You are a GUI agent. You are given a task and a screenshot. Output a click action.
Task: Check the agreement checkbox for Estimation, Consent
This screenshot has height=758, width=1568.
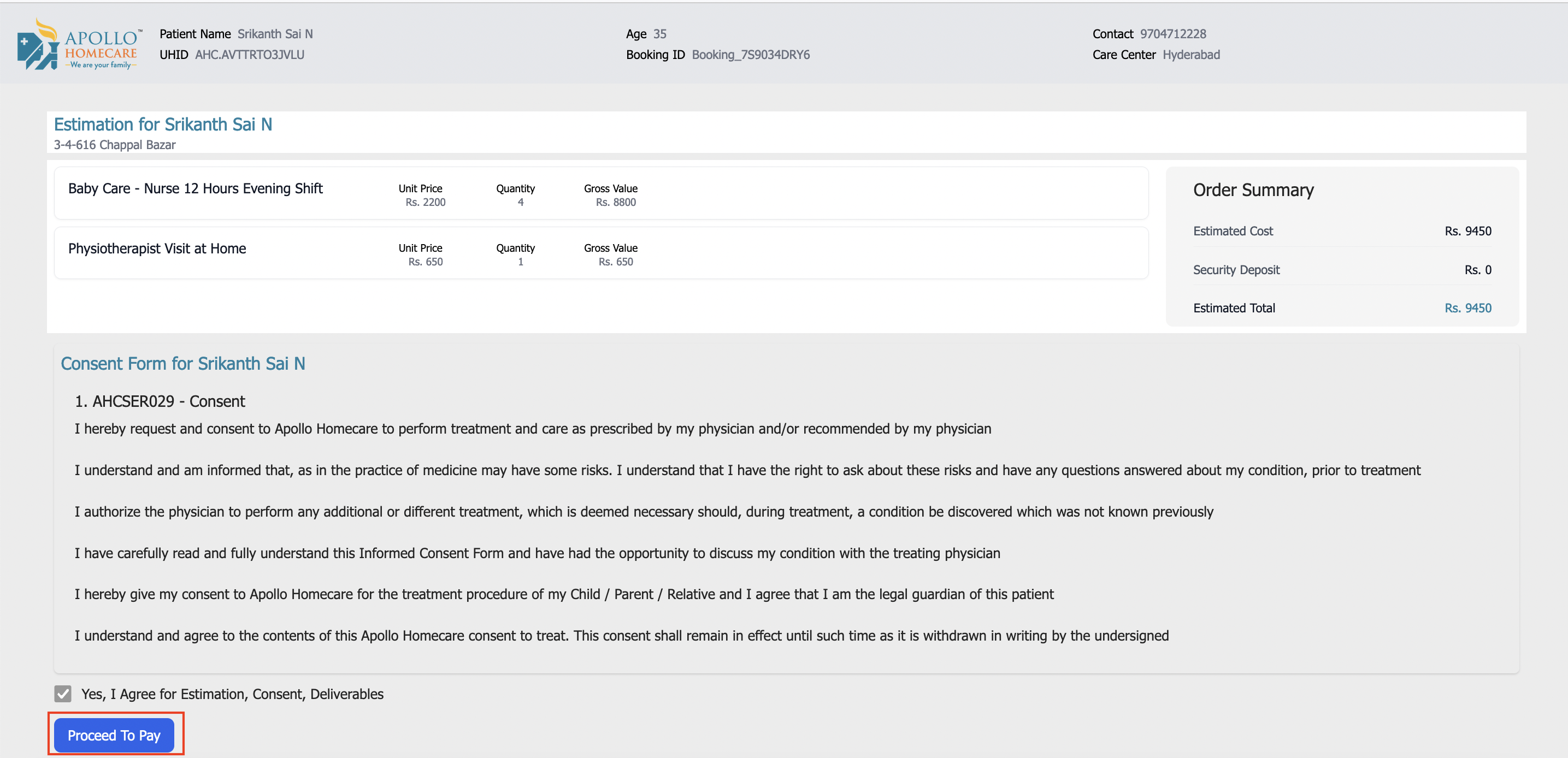pyautogui.click(x=63, y=694)
